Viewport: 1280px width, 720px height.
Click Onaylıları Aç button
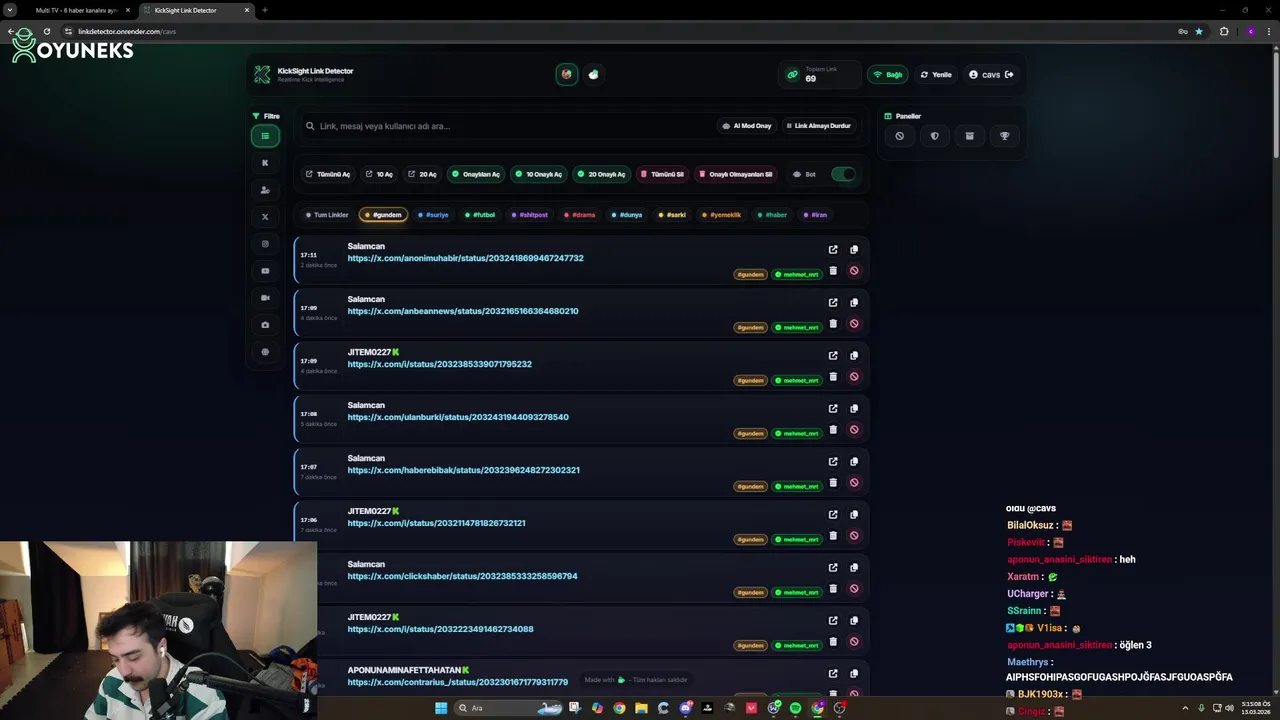point(475,174)
